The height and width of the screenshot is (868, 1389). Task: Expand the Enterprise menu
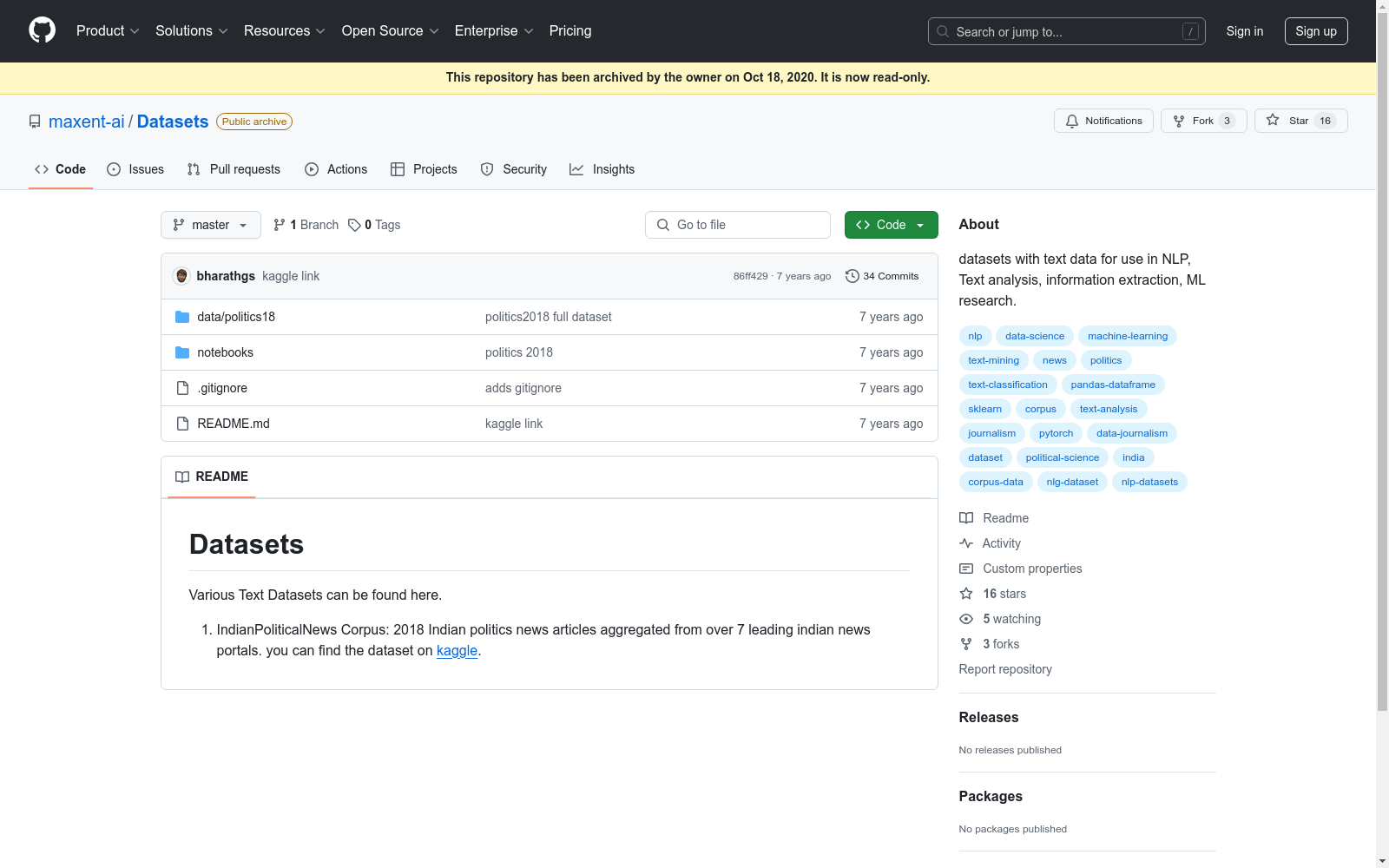[x=494, y=30]
